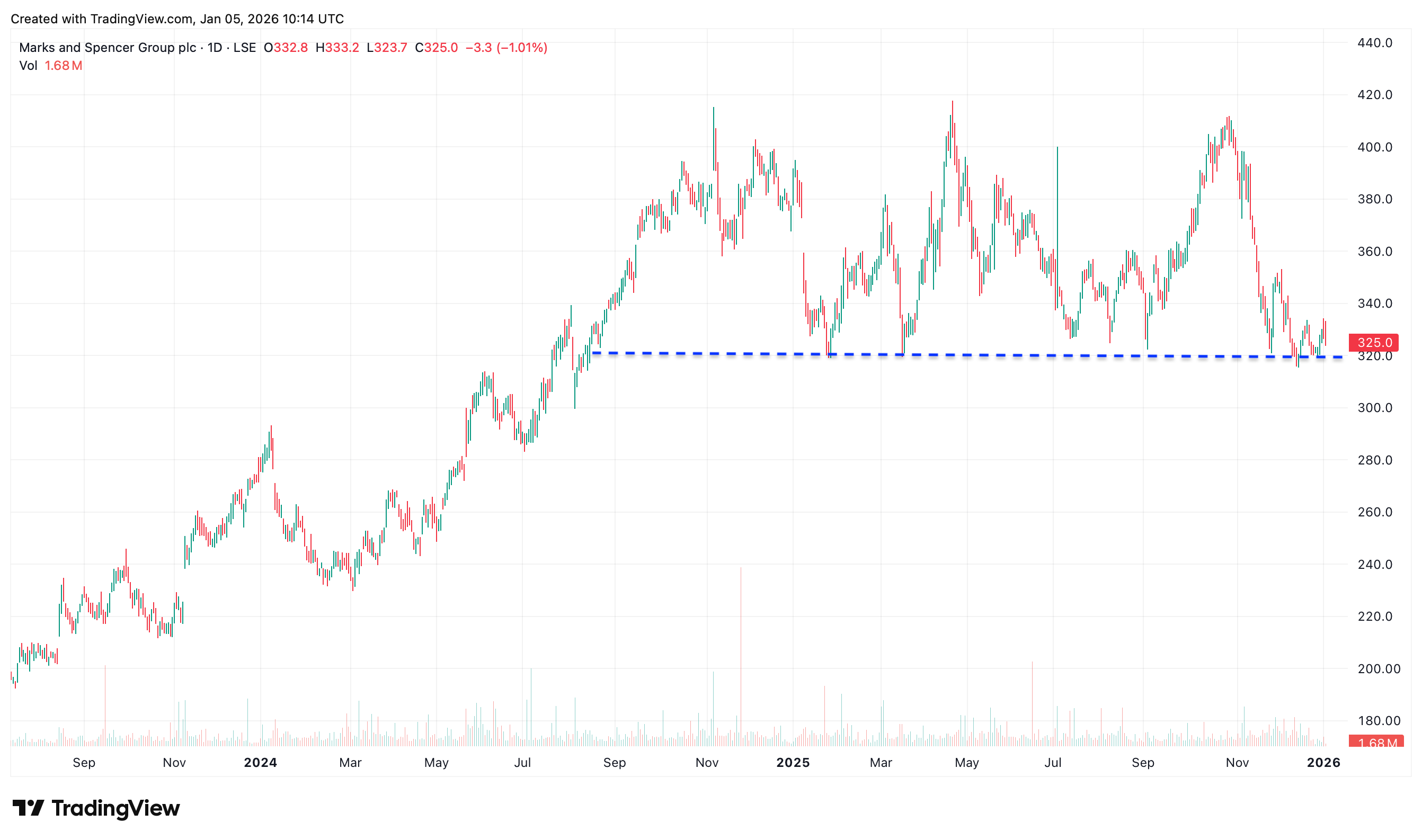The image size is (1422, 840).
Task: Click the −3.3 (−1.01%) change readout
Action: click(x=506, y=48)
